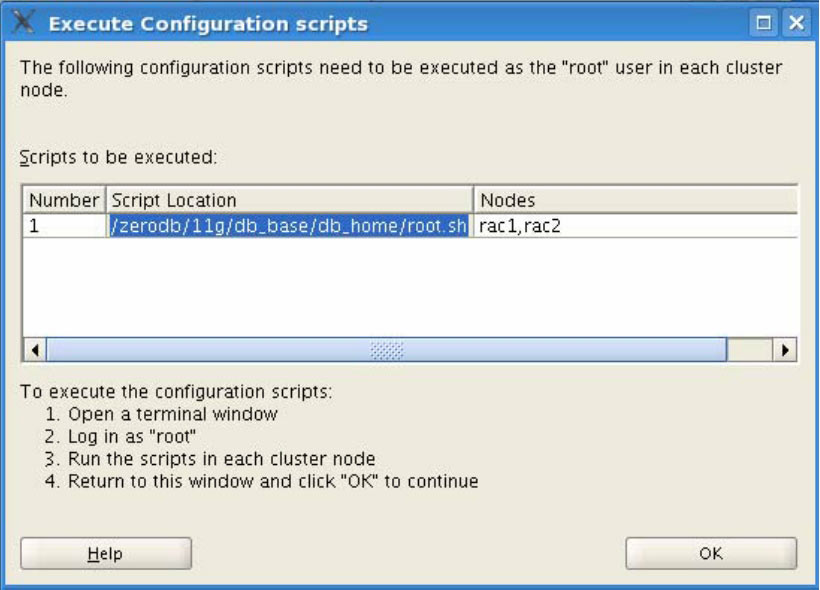
Task: Click the X window menu icon in title bar
Action: click(x=24, y=23)
